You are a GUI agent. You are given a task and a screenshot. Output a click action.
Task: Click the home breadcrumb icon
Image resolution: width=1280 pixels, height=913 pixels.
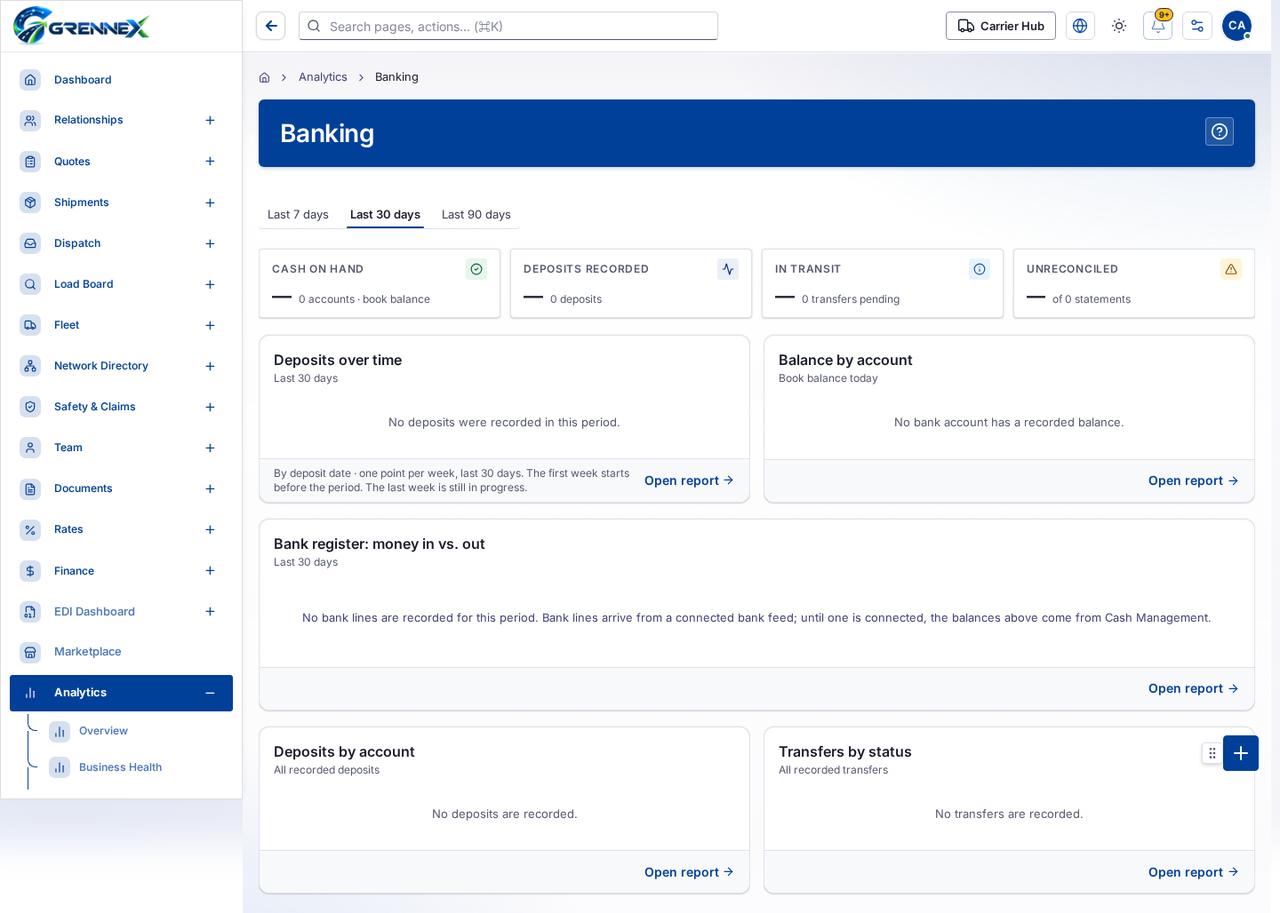coord(264,77)
